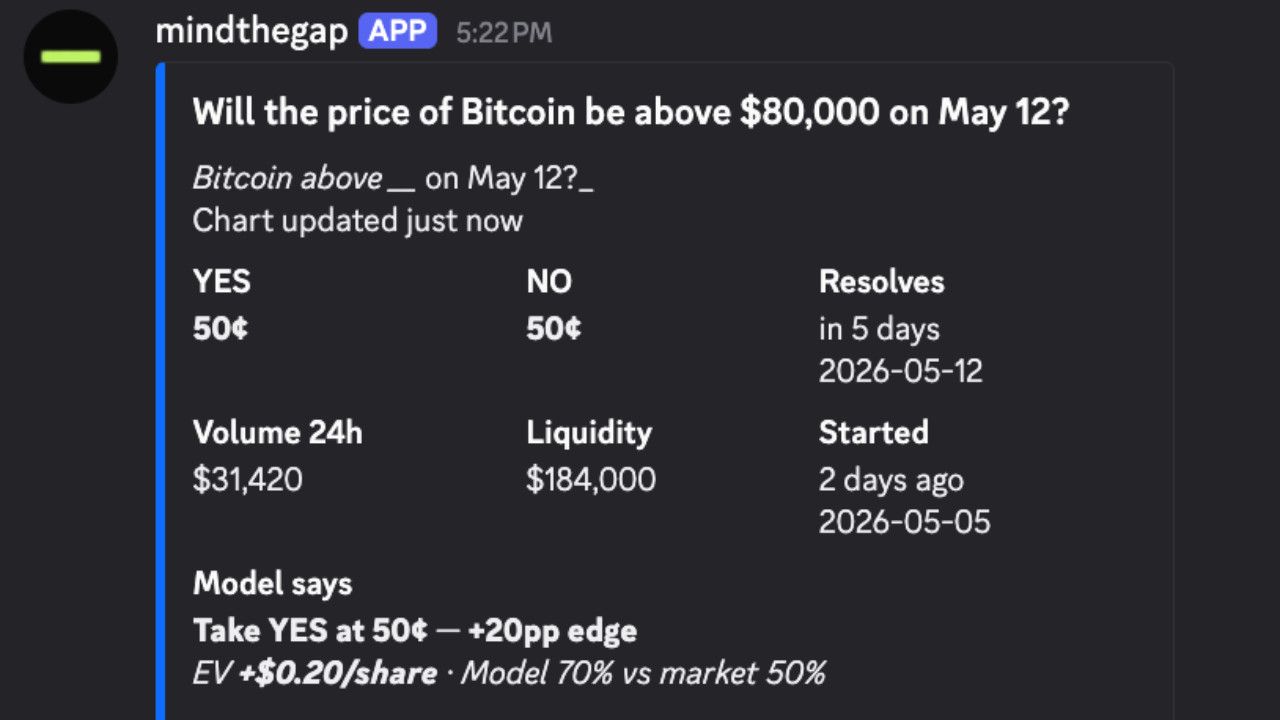Click the 5:22 PM message timestamp
Image resolution: width=1280 pixels, height=720 pixels.
[504, 32]
